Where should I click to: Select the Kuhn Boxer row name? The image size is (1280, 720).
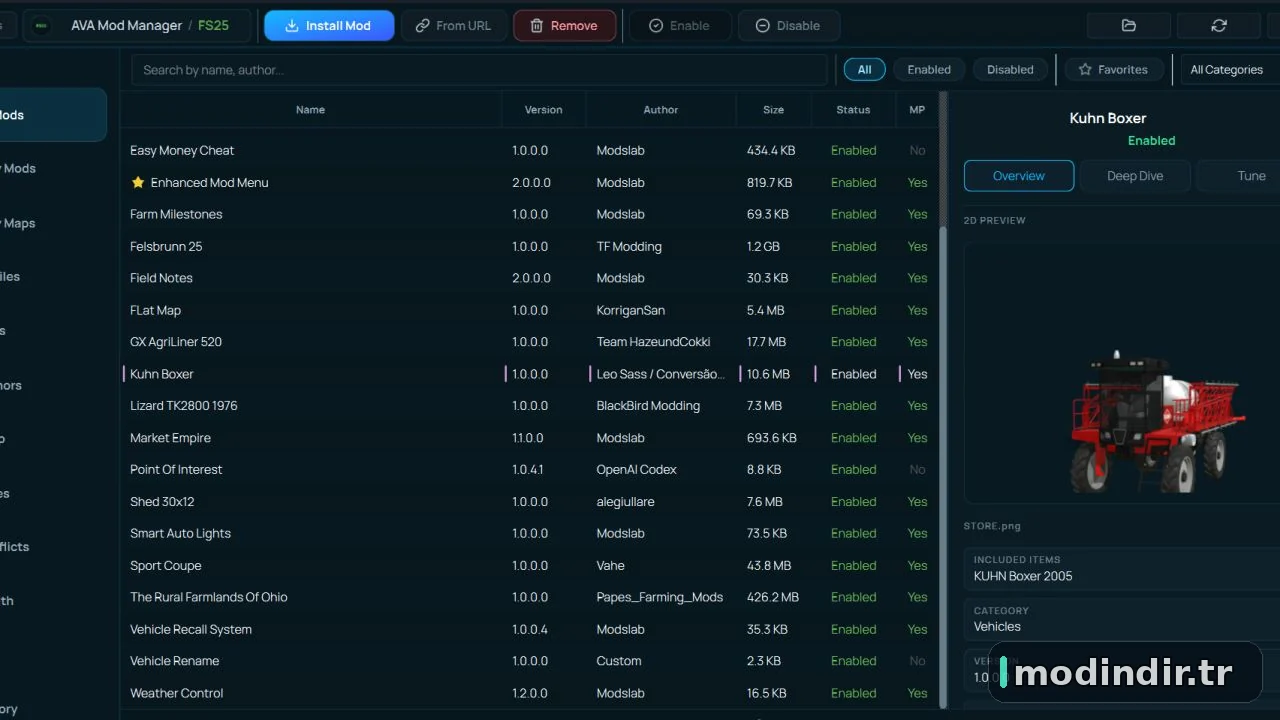(x=162, y=374)
